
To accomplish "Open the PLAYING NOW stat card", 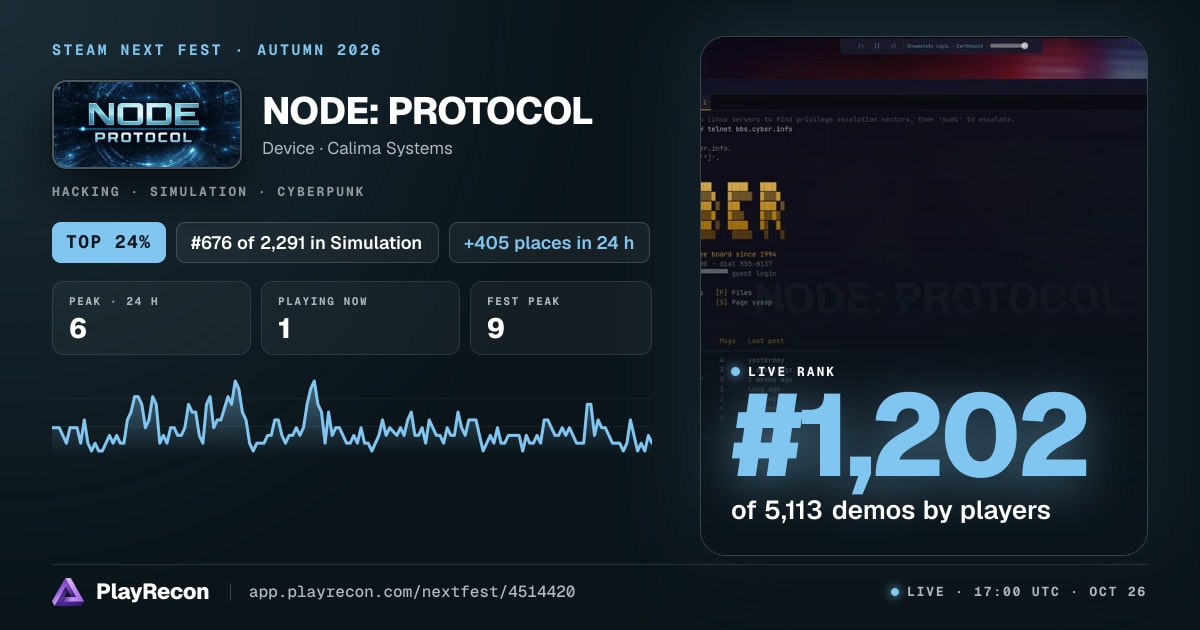I will [360, 318].
